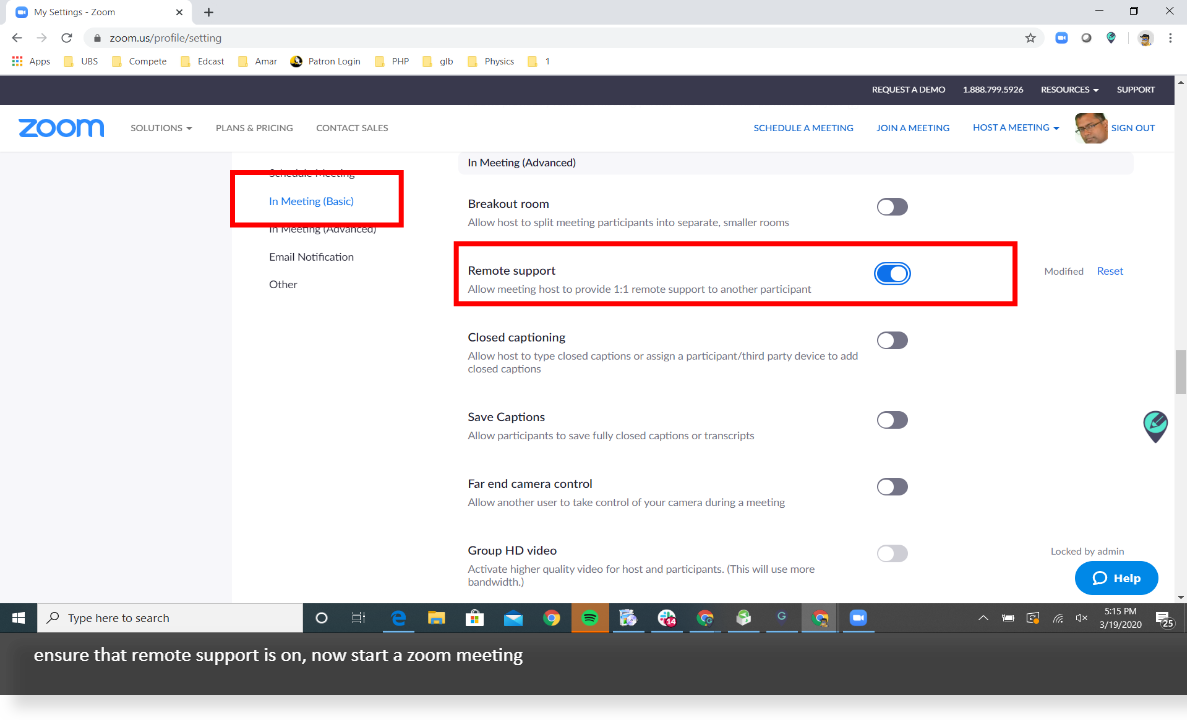Open Spotify from the taskbar

pos(590,618)
